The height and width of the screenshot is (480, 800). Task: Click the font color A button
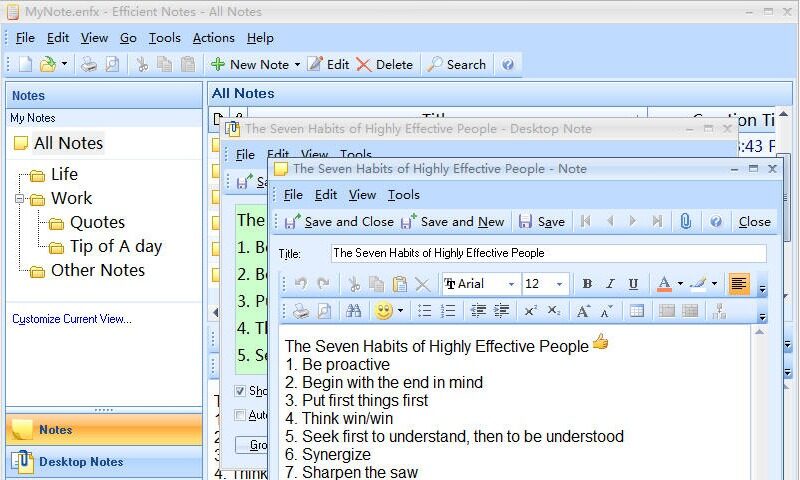[x=664, y=284]
